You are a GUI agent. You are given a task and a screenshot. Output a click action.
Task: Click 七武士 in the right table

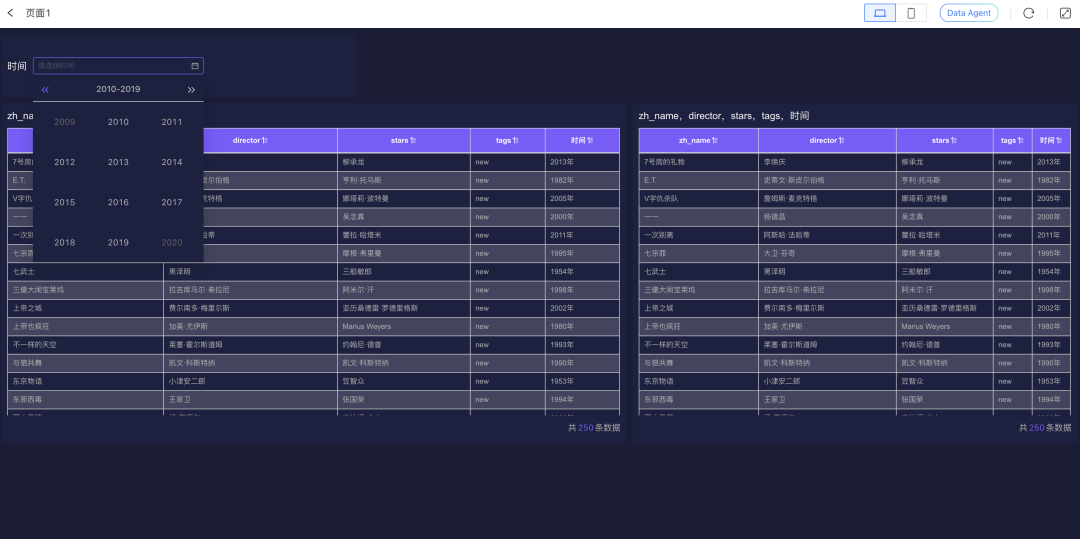point(655,271)
